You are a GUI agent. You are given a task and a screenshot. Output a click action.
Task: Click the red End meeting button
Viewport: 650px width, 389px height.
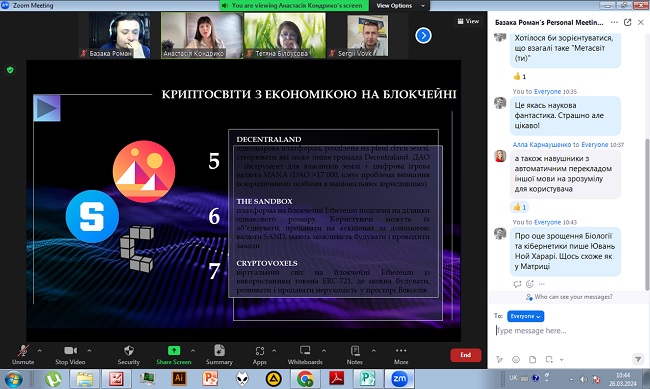point(466,355)
